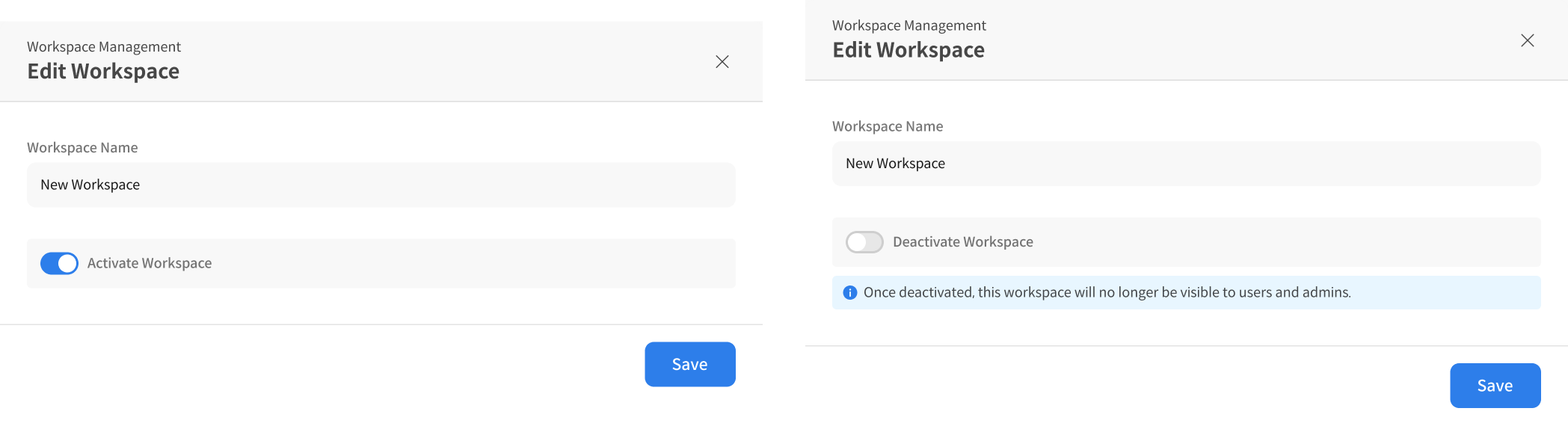Click Workspace Name label in the Activate dialog
This screenshot has width=1568, height=426.
click(x=82, y=148)
